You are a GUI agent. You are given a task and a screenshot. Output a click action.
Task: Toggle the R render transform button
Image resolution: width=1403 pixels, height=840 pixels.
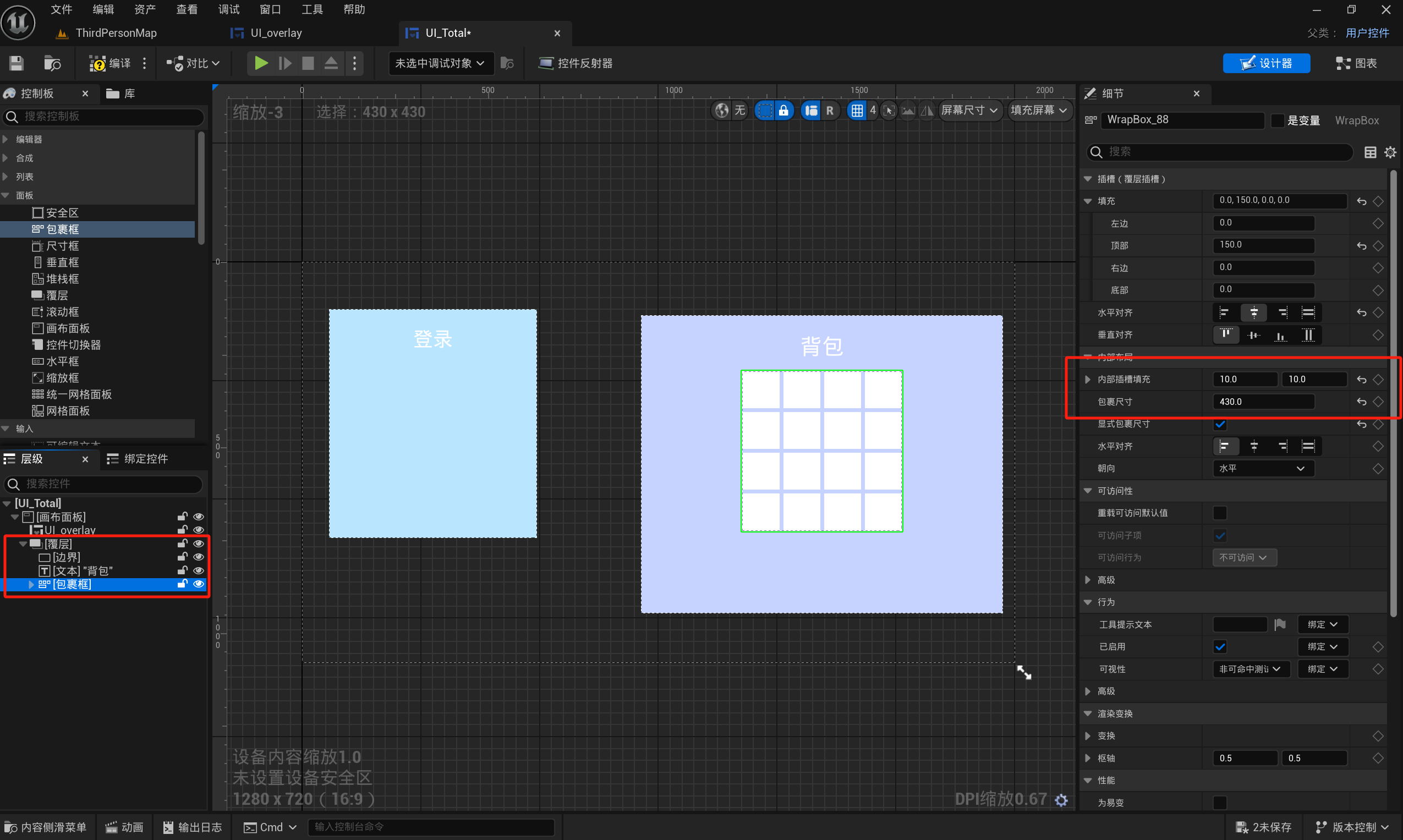point(830,111)
